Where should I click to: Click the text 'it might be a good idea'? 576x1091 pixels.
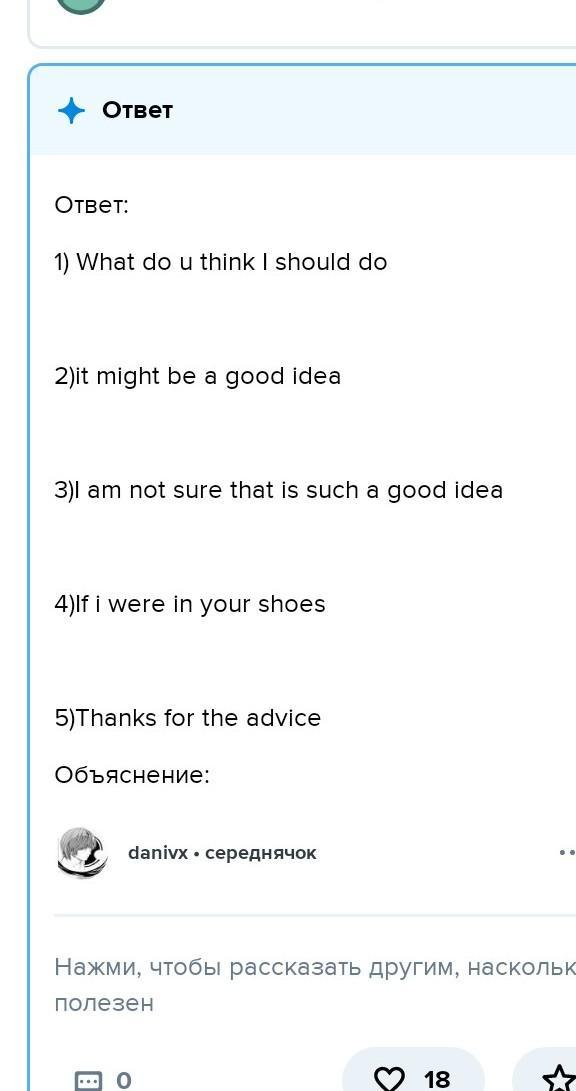click(x=198, y=376)
